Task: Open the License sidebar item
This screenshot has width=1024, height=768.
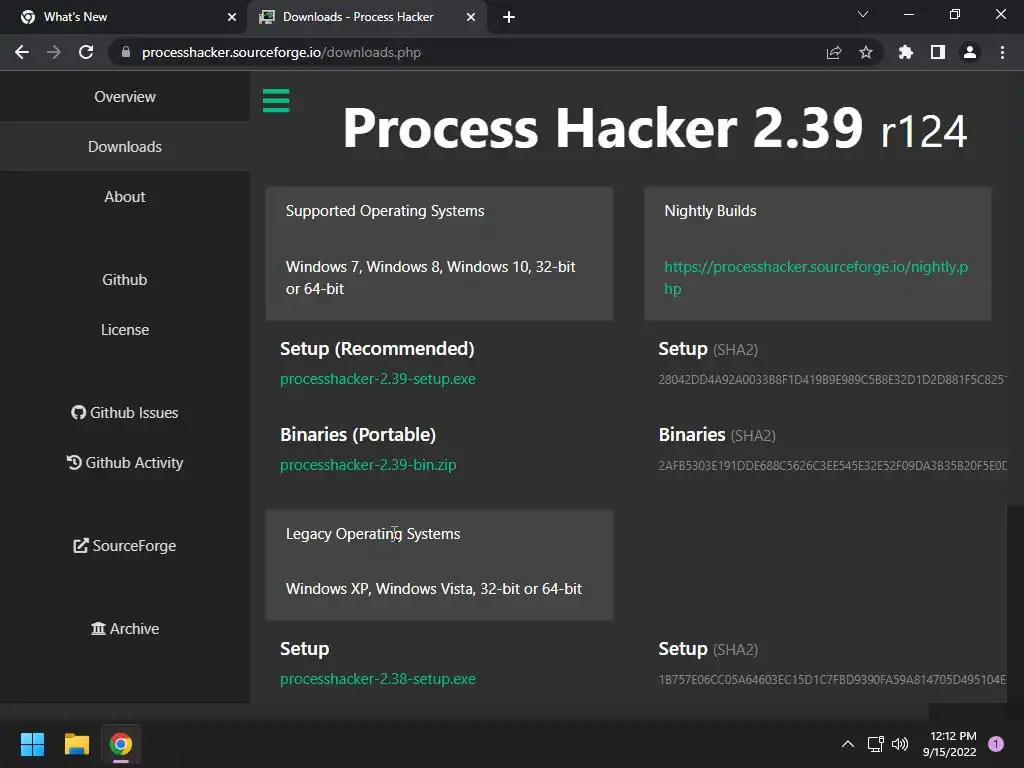Action: [125, 330]
